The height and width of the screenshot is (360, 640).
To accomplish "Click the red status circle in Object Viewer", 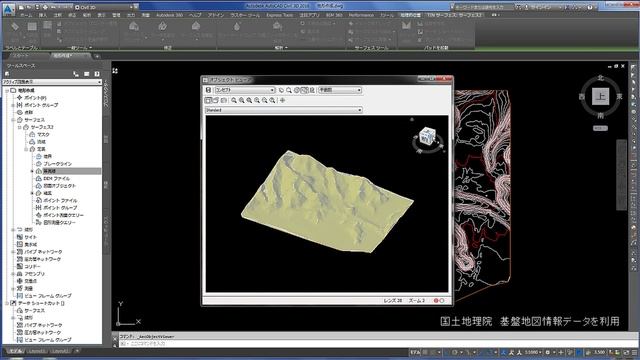I will [436, 300].
